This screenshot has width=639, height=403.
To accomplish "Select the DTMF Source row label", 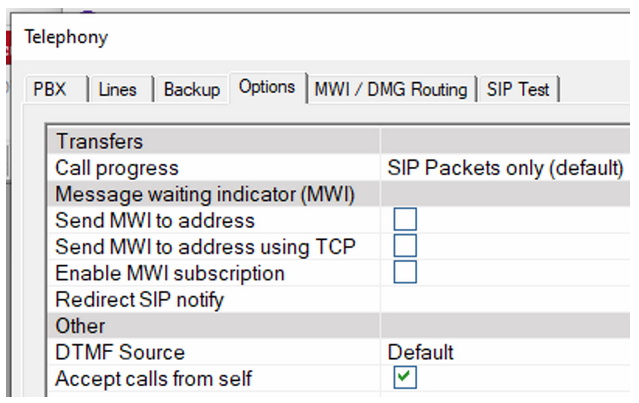I will point(120,352).
